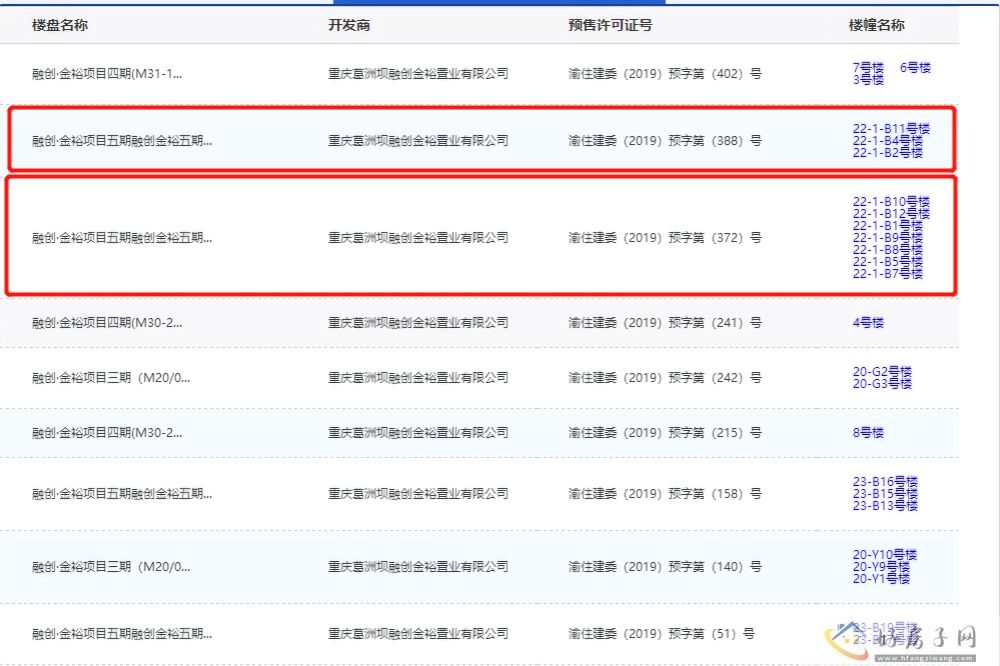This screenshot has width=1000, height=666.
Task: Follow the 20-Y1号楼 link
Action: 881,579
